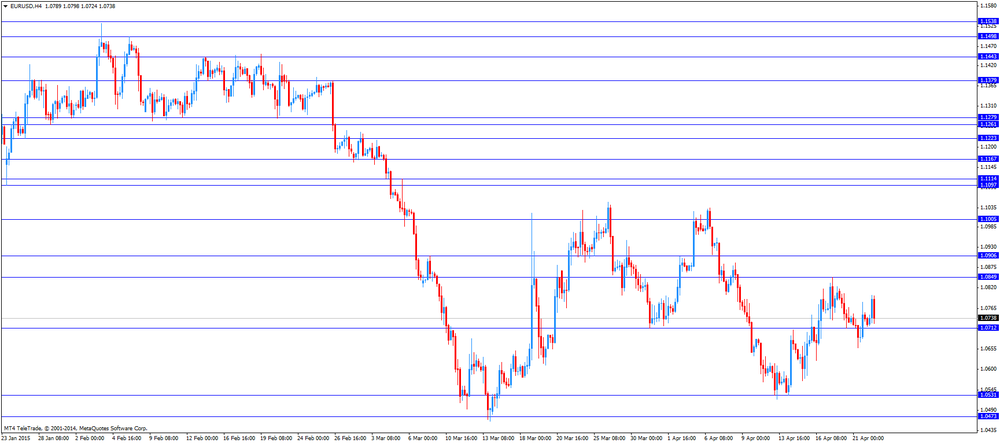Click the 21 Apr 00:00 time label
The image size is (1000, 443).
click(869, 439)
